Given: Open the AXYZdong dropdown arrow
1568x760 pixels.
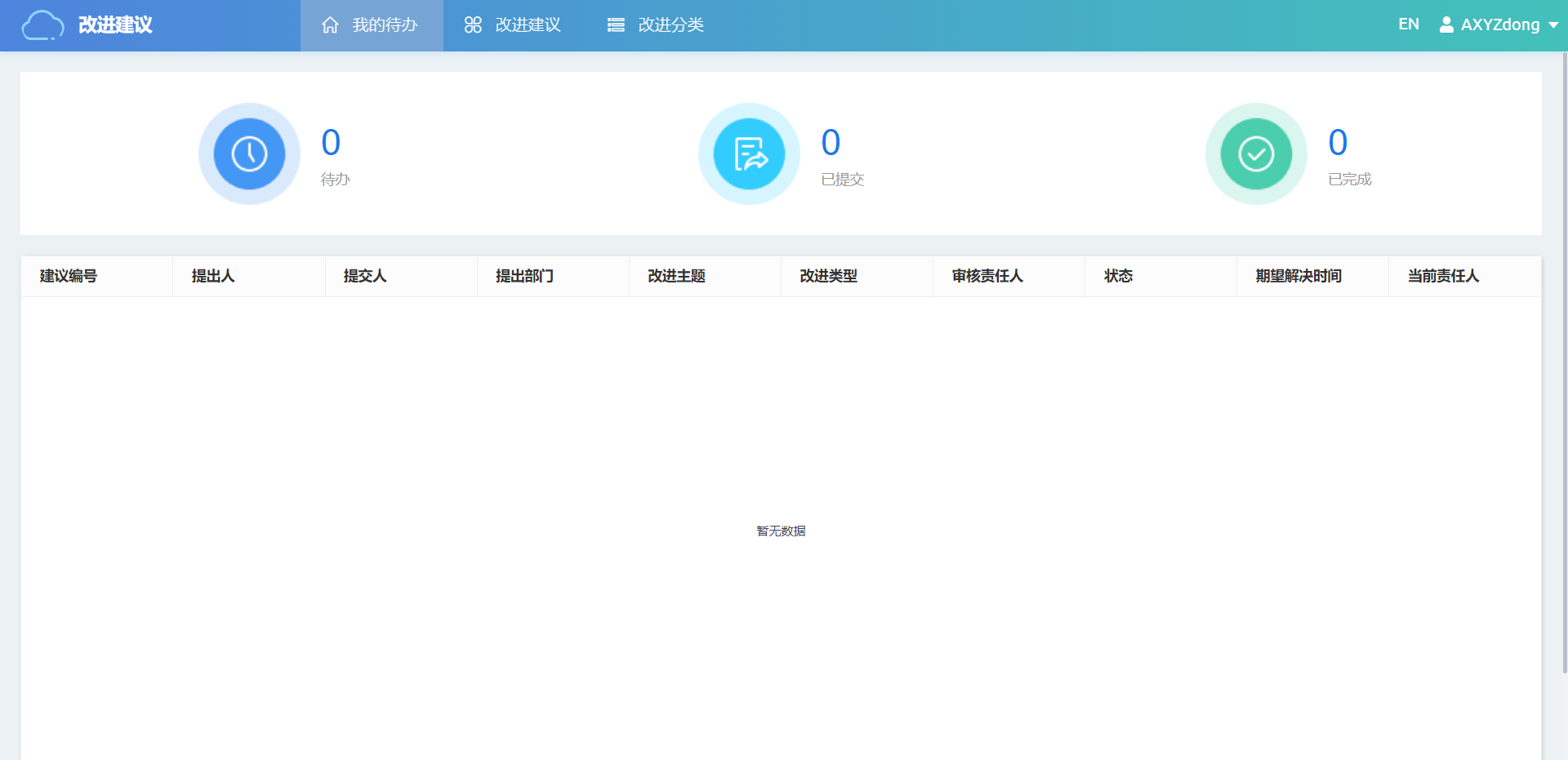Looking at the screenshot, I should point(1553,25).
